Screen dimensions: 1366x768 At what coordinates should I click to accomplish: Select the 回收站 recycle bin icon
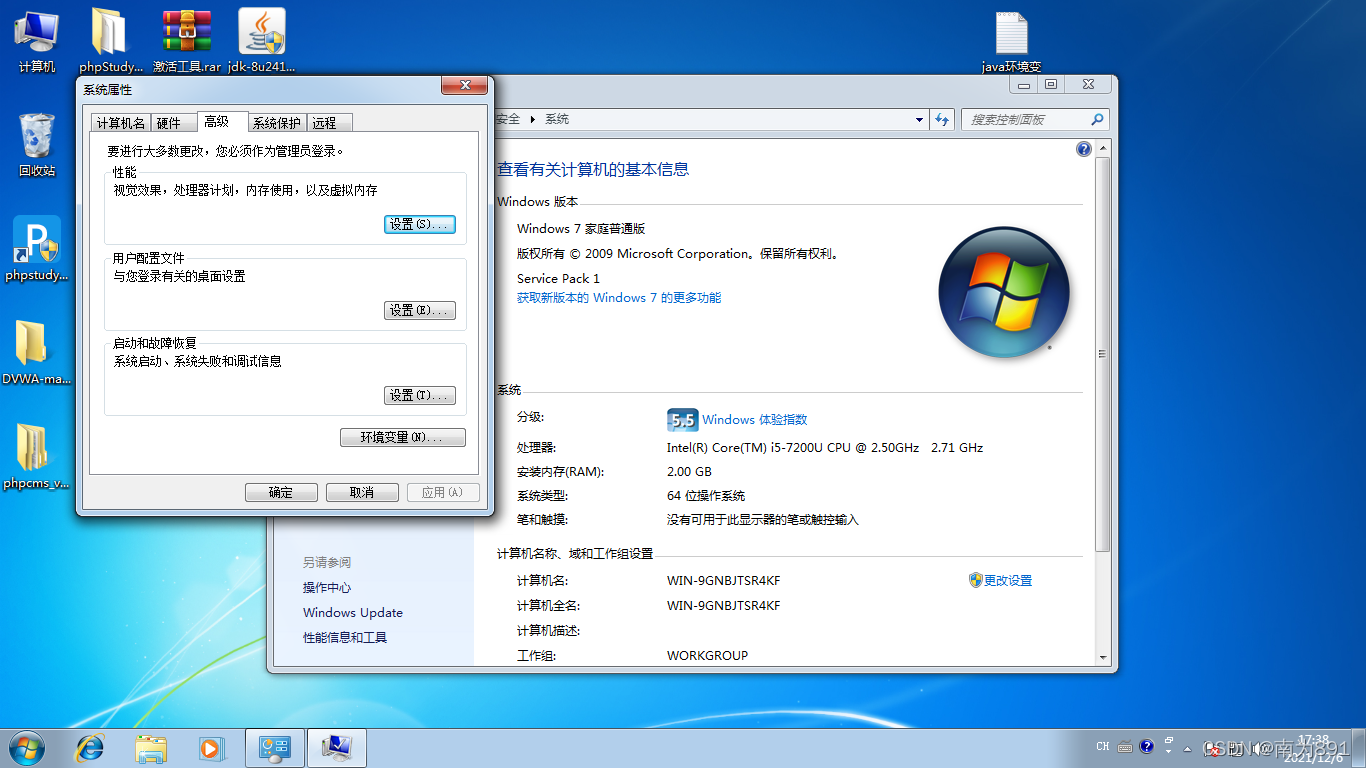pyautogui.click(x=37, y=144)
